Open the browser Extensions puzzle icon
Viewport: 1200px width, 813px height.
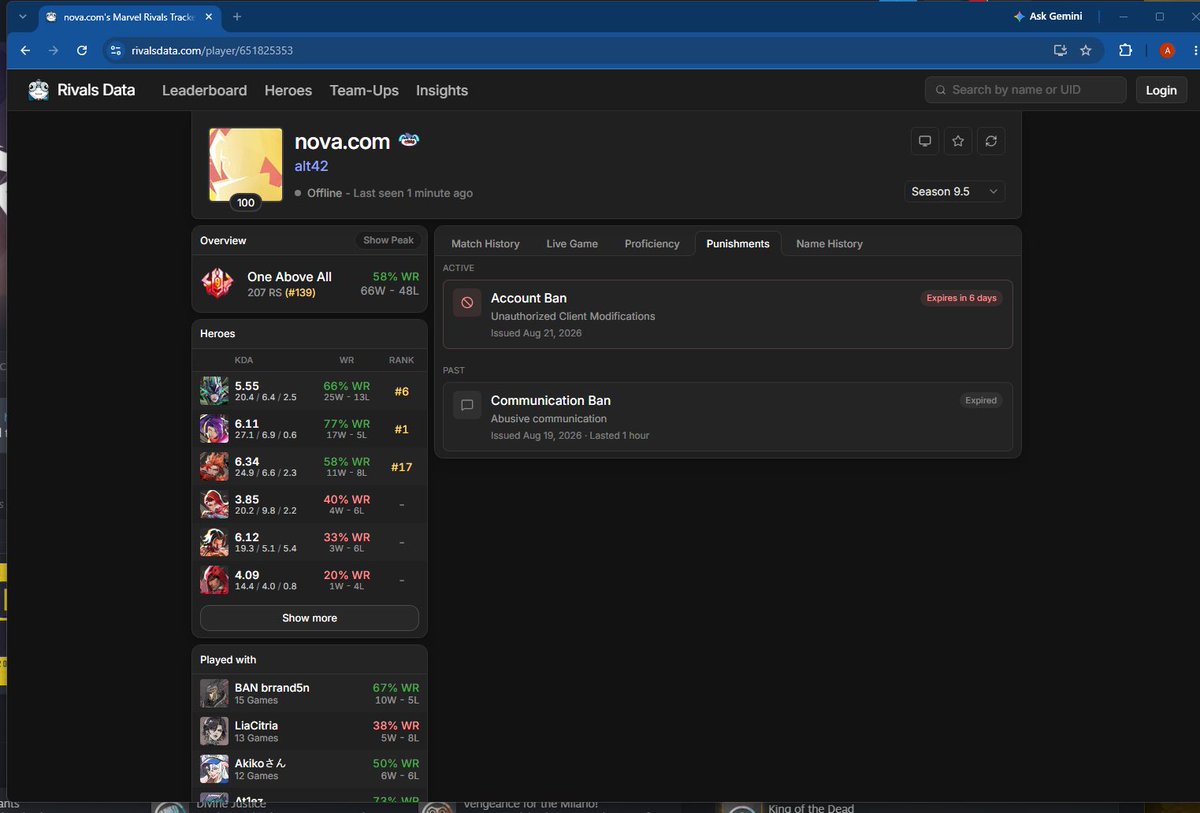point(1125,50)
